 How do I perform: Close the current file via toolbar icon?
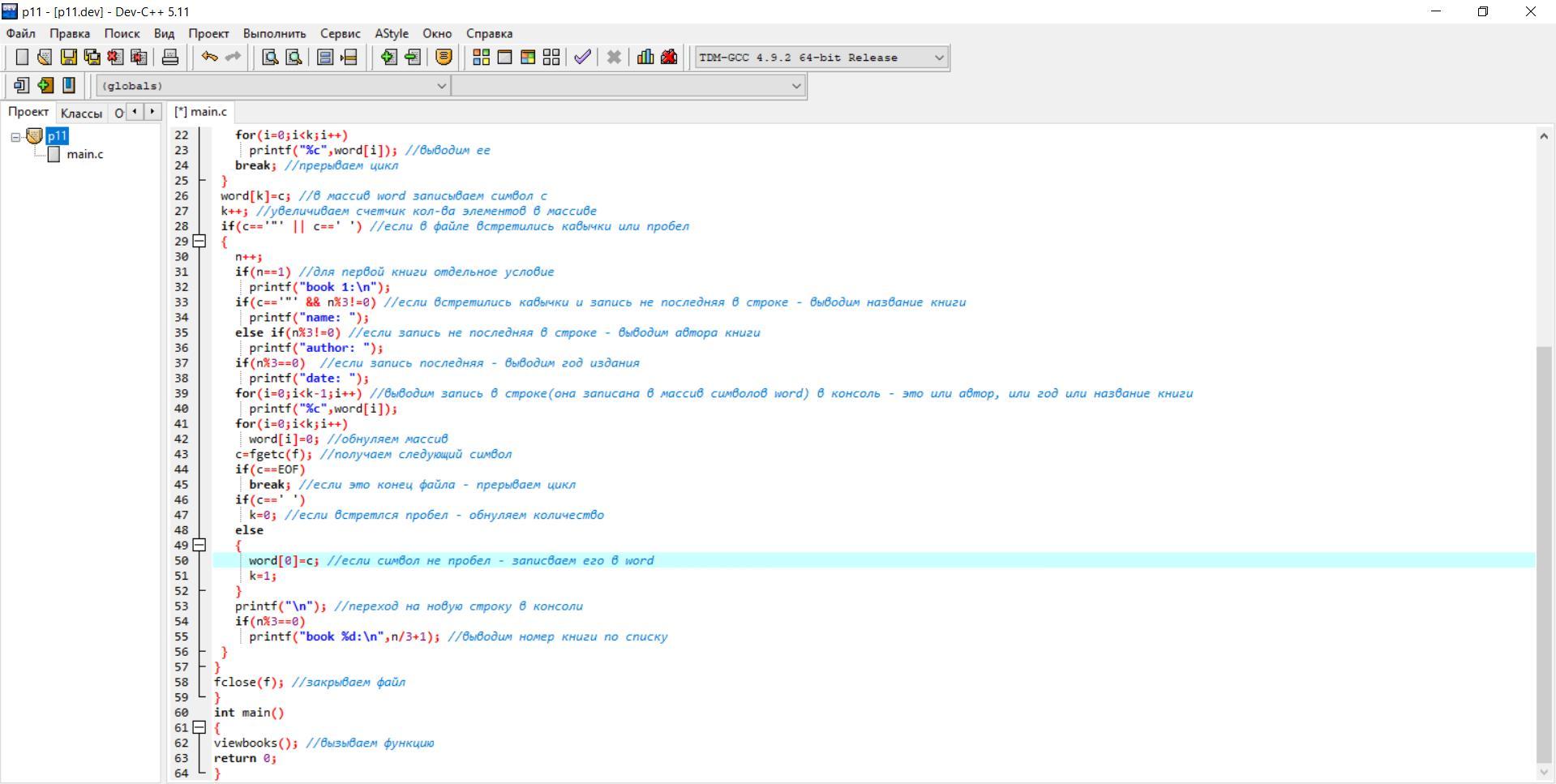tap(115, 57)
